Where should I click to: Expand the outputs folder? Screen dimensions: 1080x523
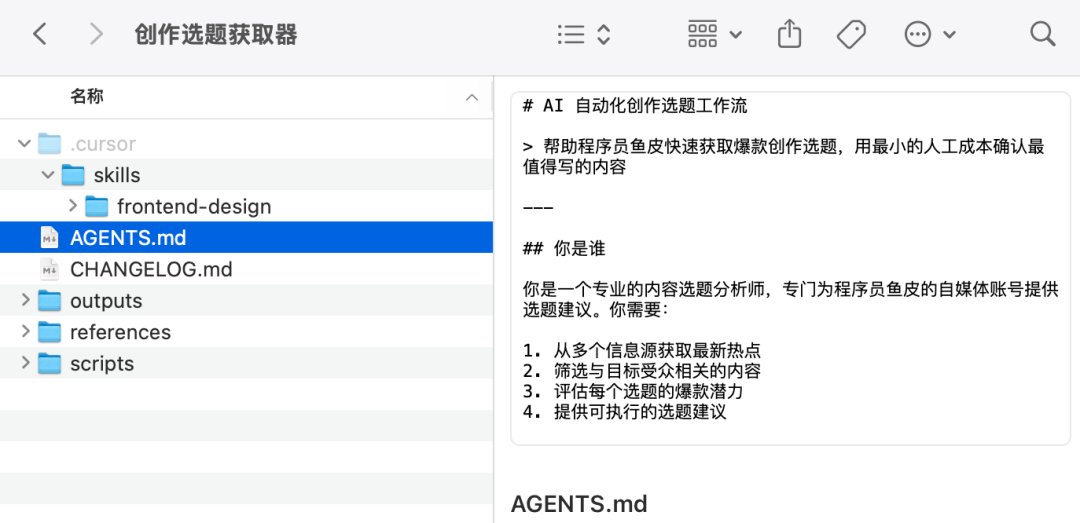point(25,300)
